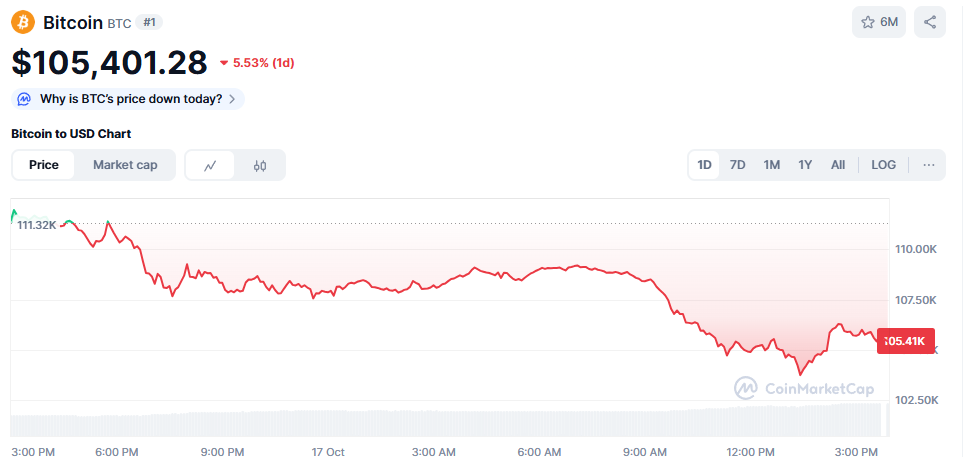
Task: Click the red 105.41K current price label
Action: point(906,341)
